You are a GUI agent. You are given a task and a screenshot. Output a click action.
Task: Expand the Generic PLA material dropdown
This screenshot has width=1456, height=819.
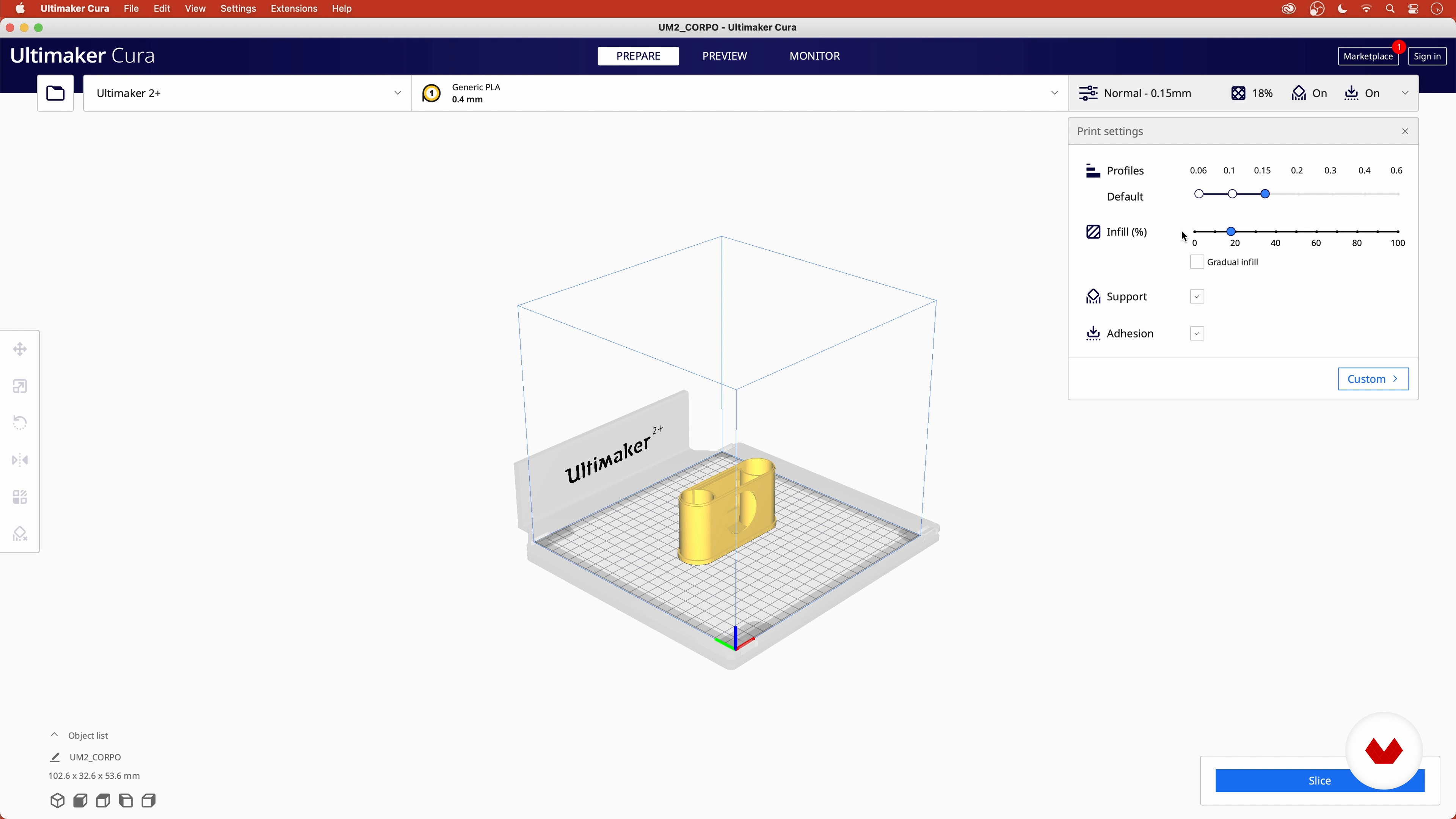tap(739, 93)
